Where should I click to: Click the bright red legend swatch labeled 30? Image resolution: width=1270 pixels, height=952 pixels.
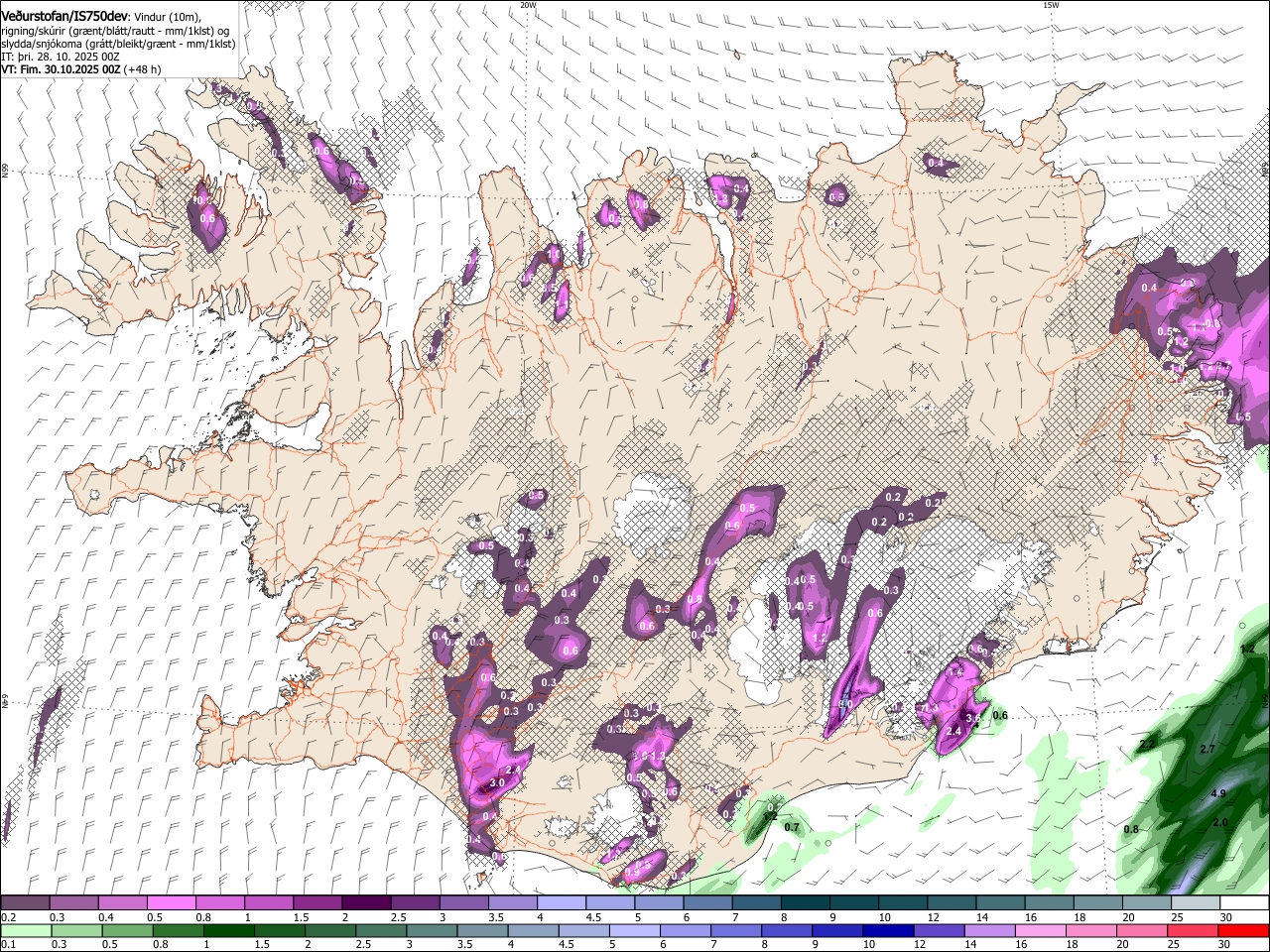[x=1244, y=930]
